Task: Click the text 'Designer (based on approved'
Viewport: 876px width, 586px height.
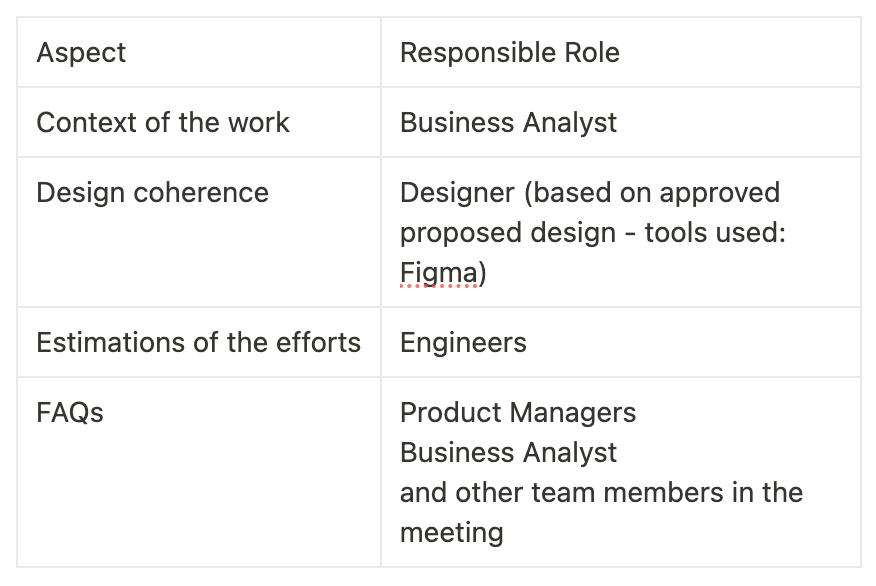Action: [x=590, y=193]
